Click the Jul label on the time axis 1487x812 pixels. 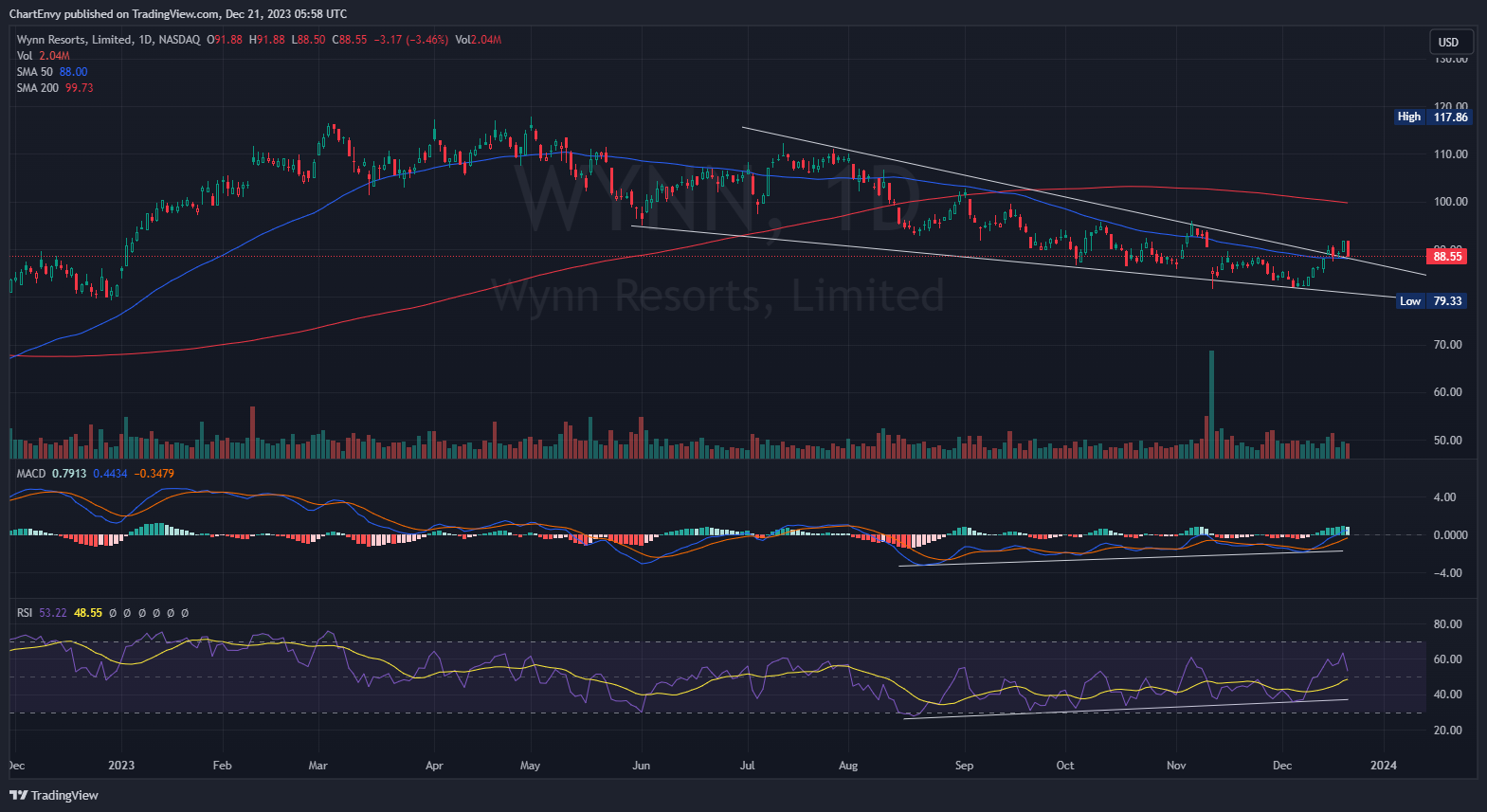pyautogui.click(x=748, y=766)
